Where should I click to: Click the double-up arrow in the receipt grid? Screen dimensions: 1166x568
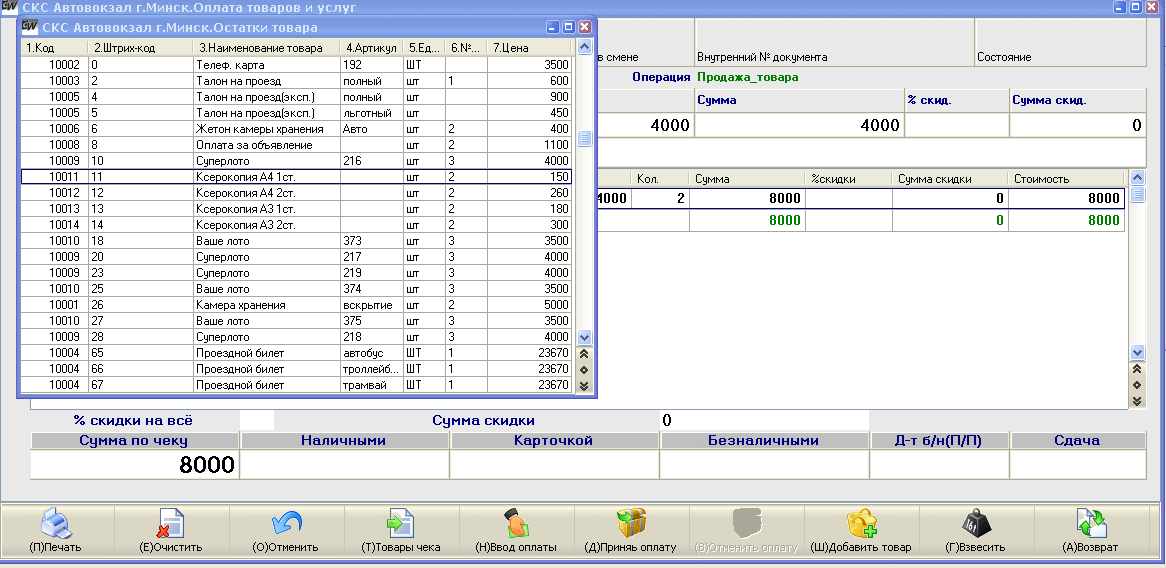(1136, 369)
